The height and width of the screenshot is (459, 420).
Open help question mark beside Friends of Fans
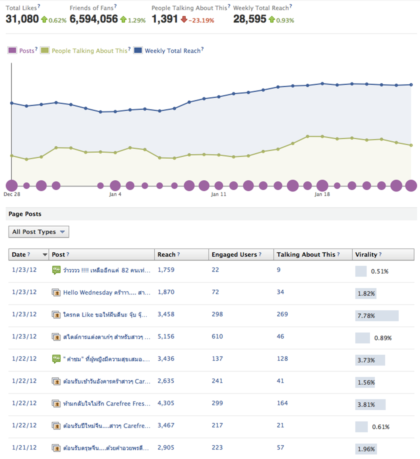pyautogui.click(x=115, y=6)
